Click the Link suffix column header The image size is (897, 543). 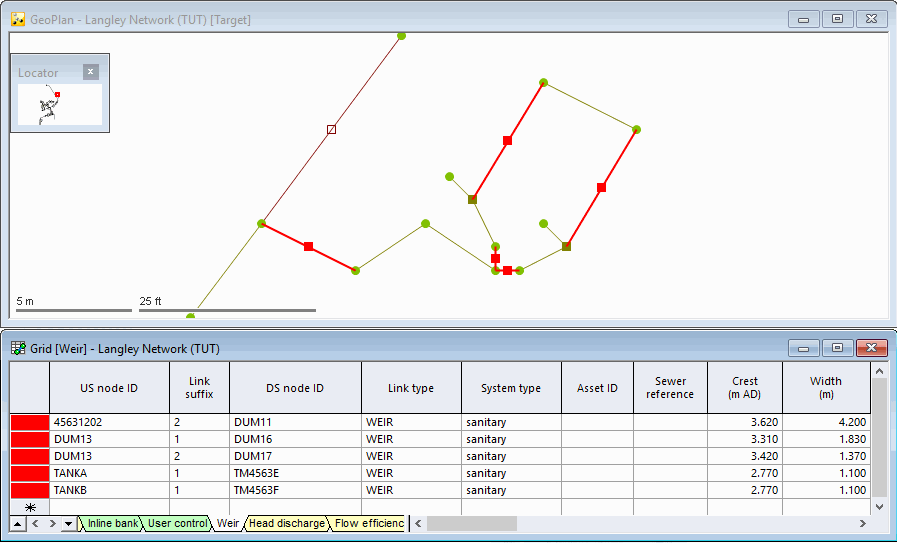point(199,388)
